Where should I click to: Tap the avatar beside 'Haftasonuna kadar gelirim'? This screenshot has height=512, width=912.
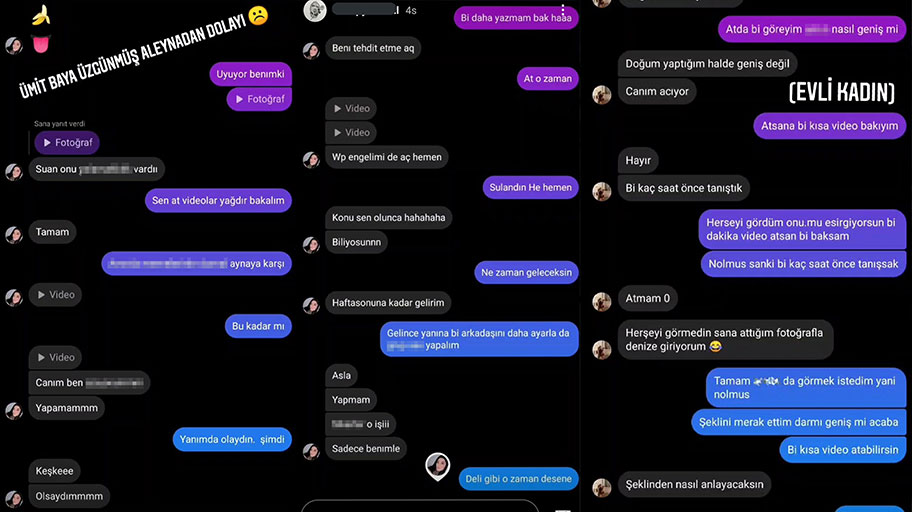point(311,305)
